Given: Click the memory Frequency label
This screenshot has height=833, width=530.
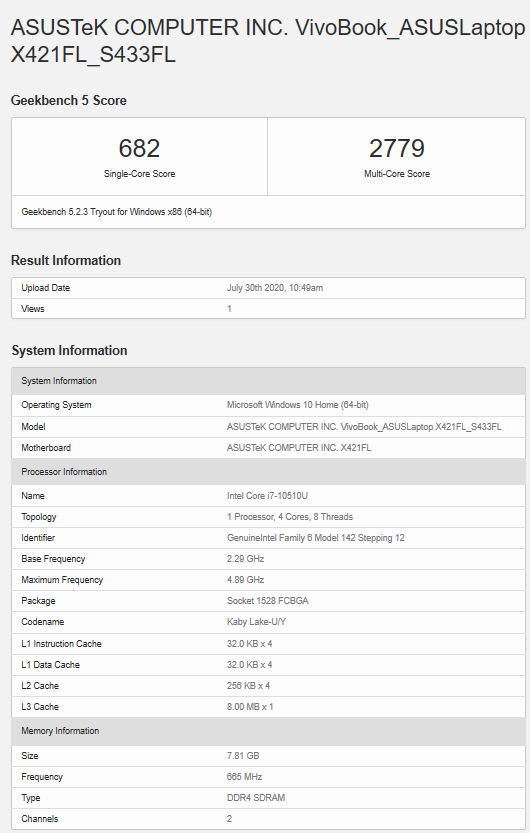Looking at the screenshot, I should [42, 777].
